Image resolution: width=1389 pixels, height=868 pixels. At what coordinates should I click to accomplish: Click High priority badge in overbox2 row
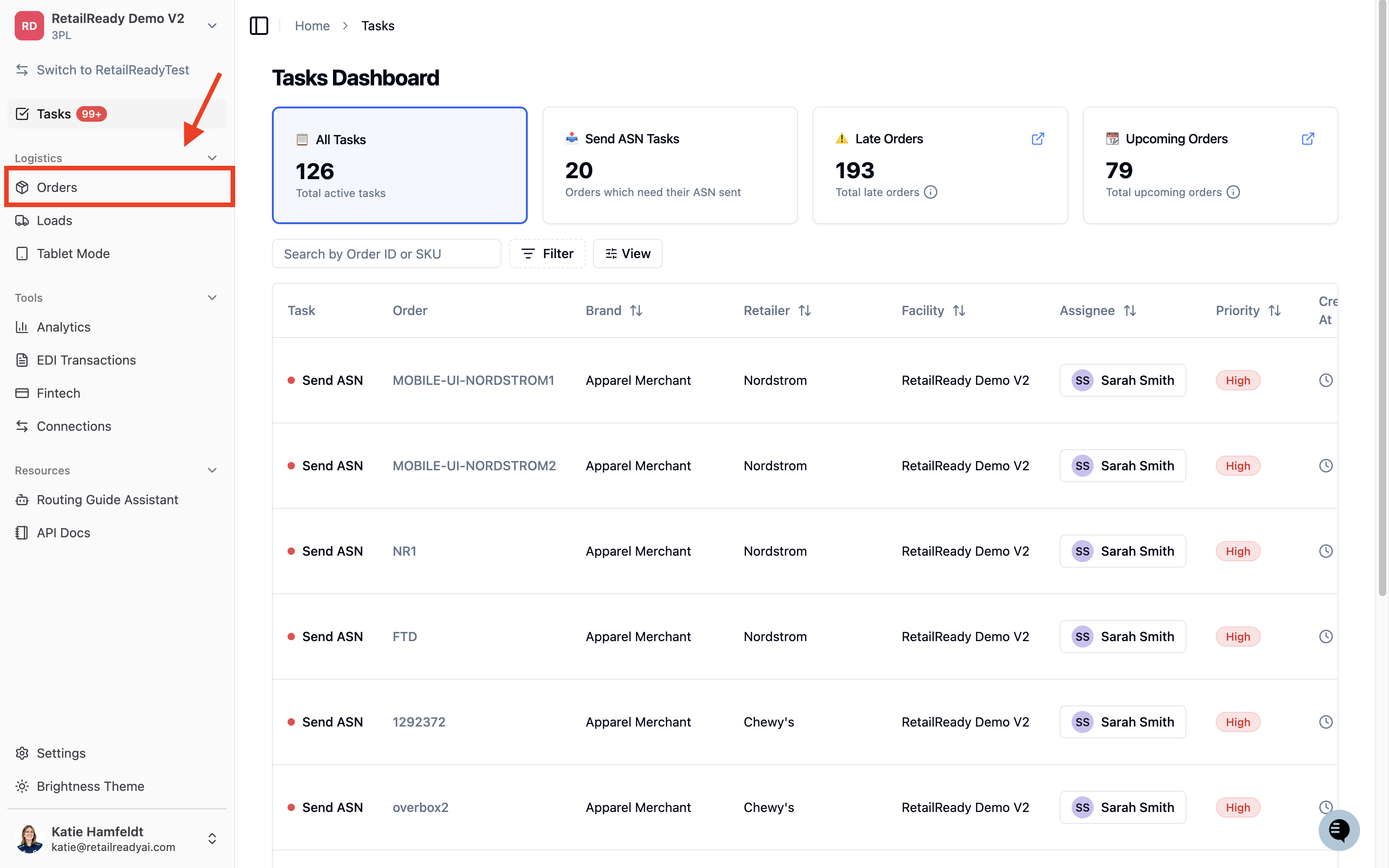click(x=1238, y=808)
